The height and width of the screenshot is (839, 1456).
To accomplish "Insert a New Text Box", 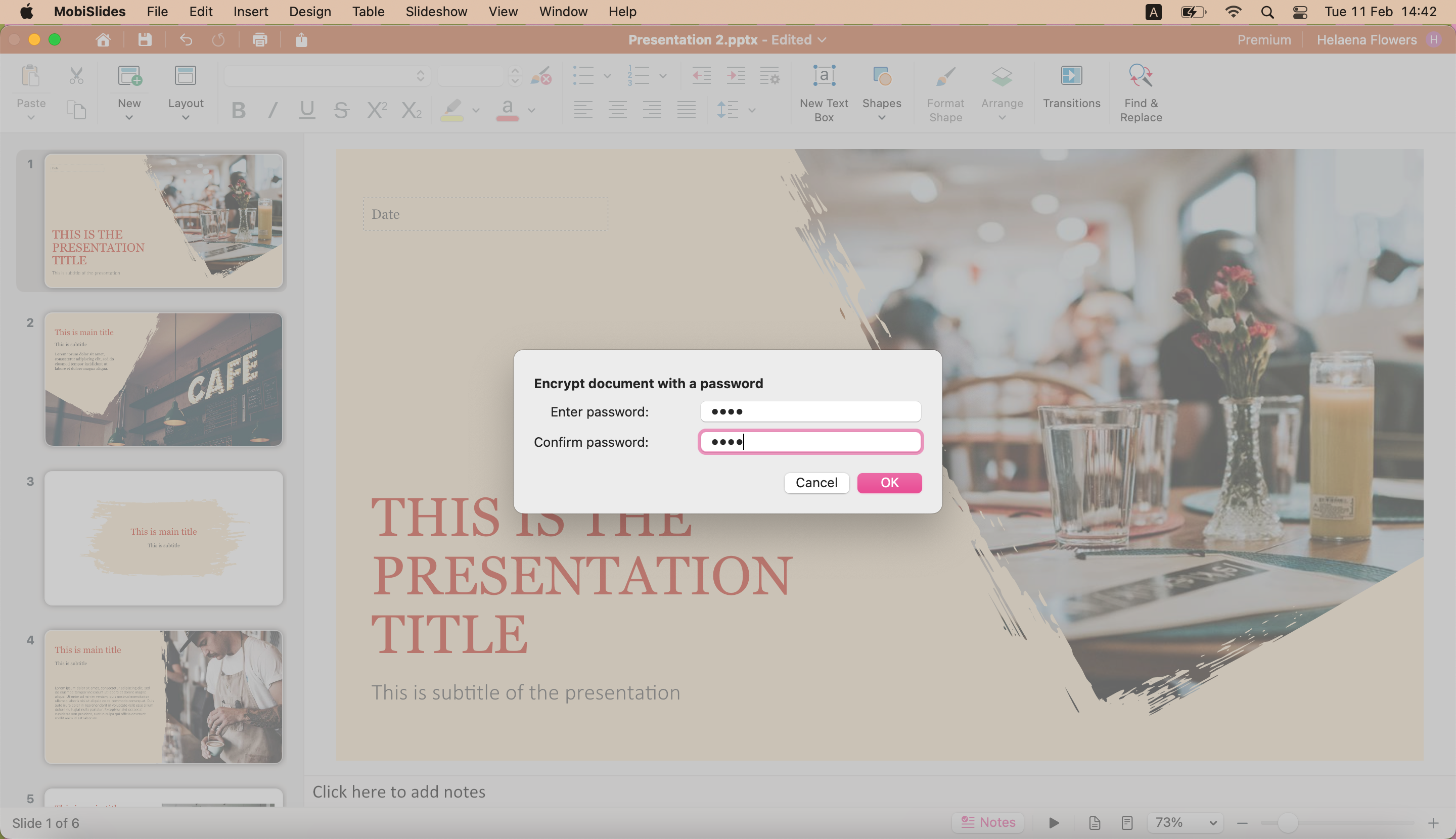I will (824, 94).
